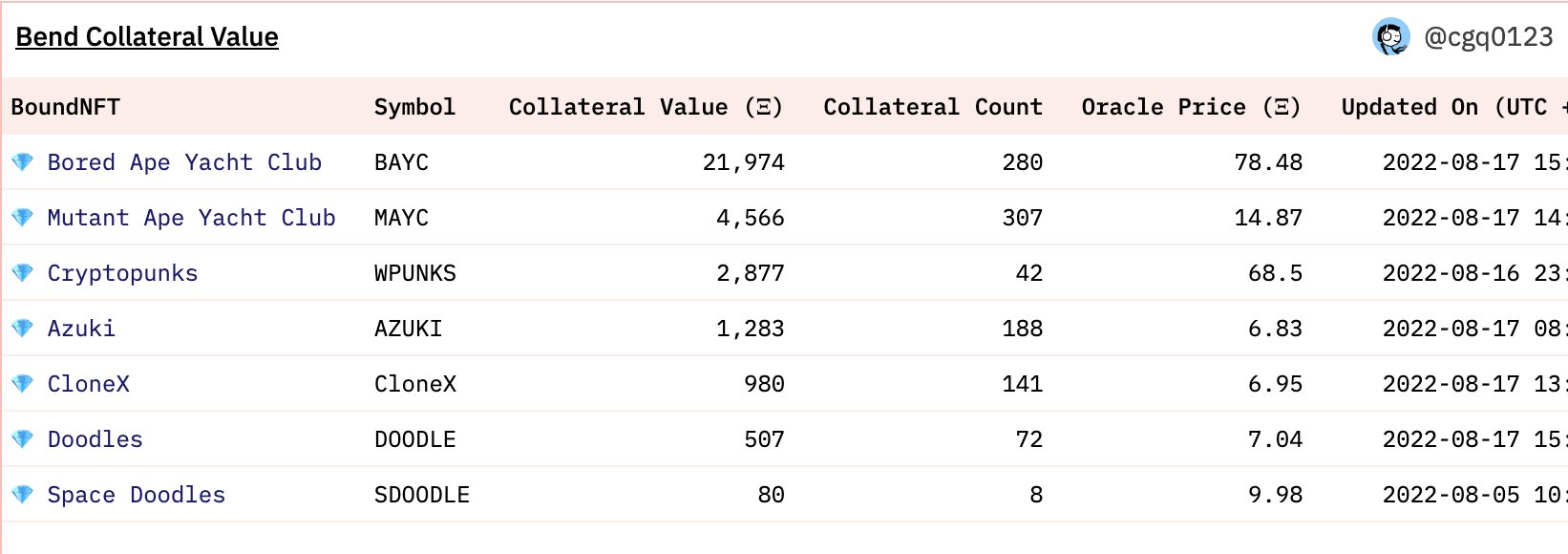This screenshot has width=1568, height=554.
Task: Open the @cgq0123 author profile link
Action: click(1488, 37)
